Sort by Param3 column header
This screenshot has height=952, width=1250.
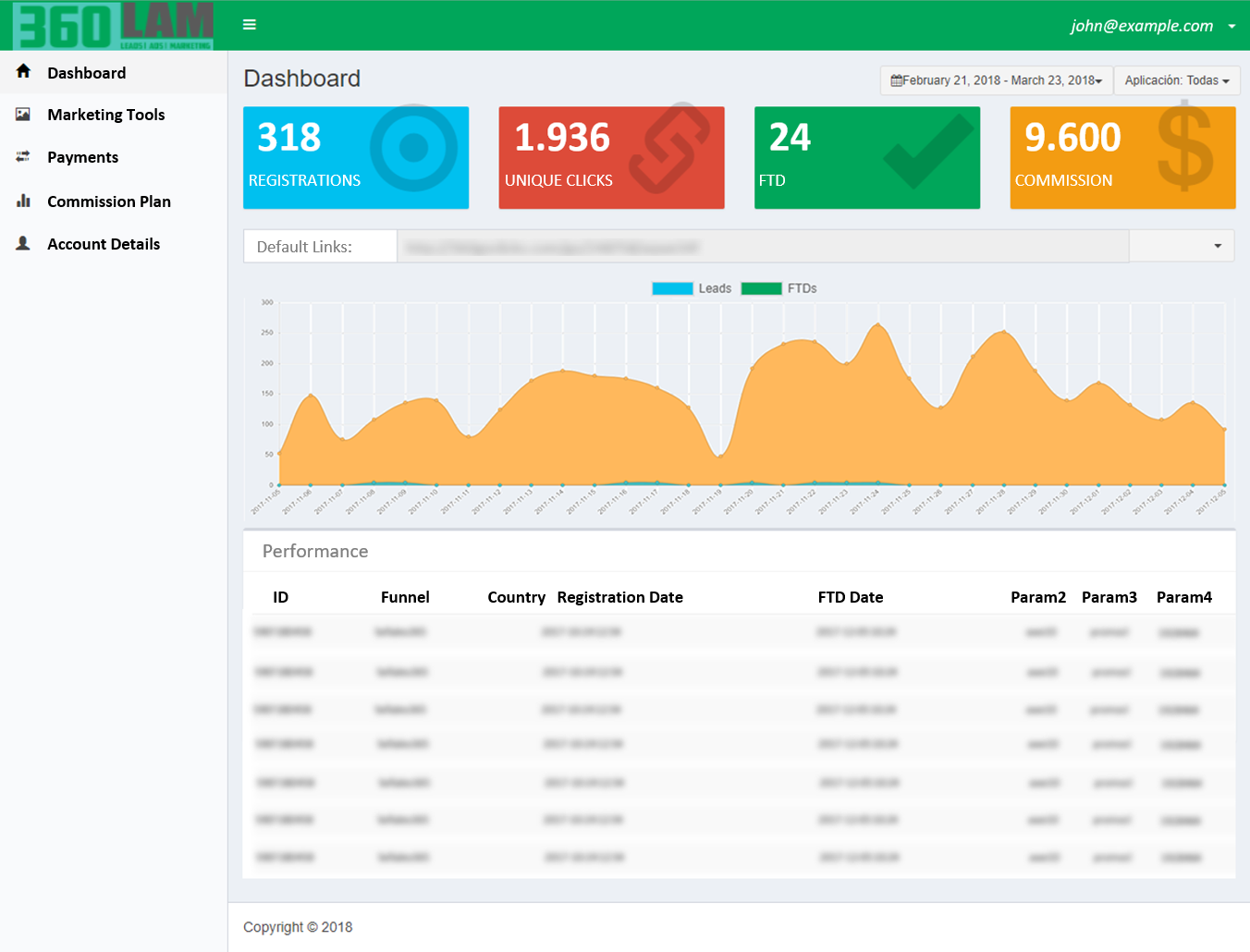pyautogui.click(x=1109, y=597)
